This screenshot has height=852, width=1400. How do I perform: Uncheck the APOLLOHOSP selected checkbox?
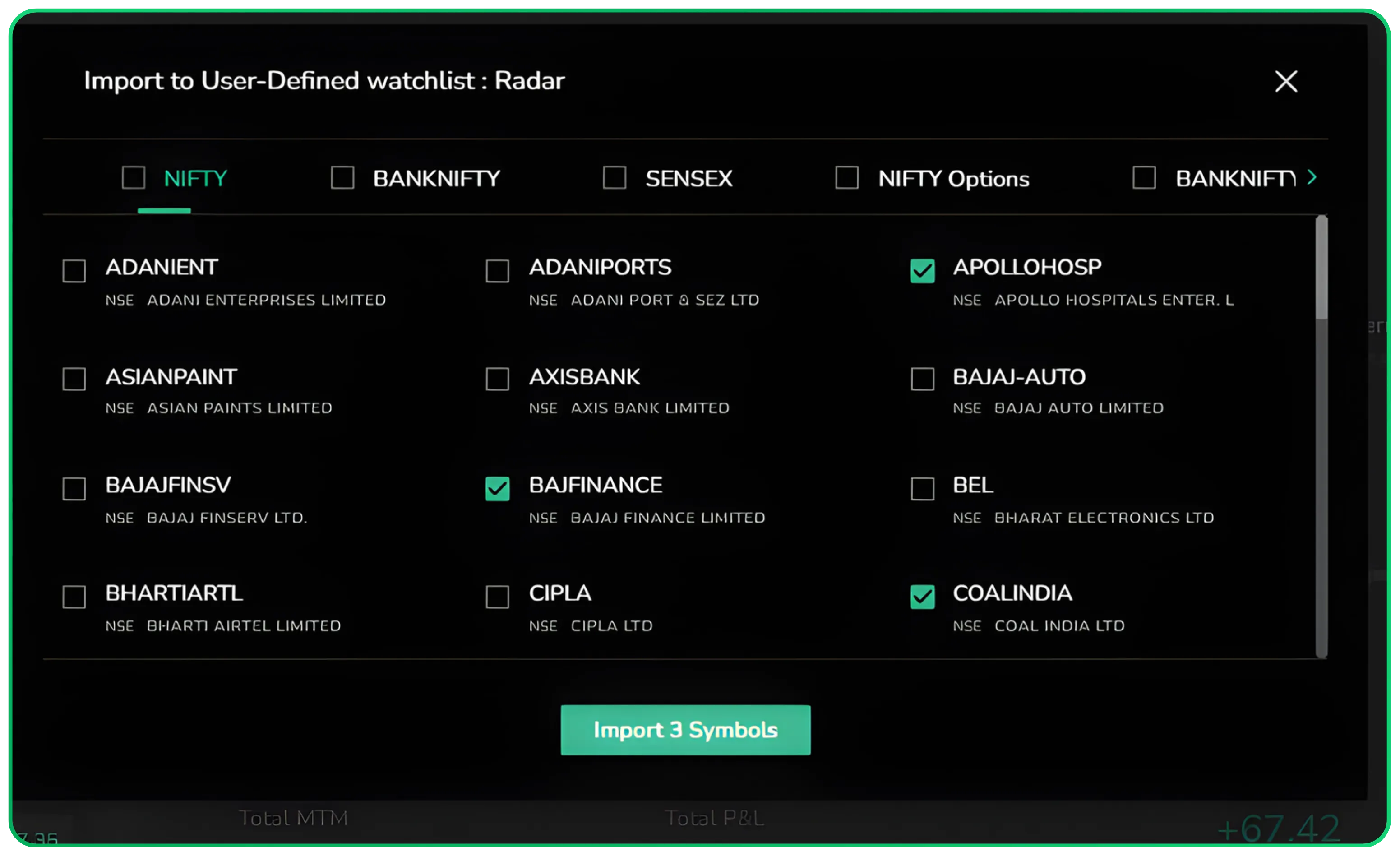(922, 271)
